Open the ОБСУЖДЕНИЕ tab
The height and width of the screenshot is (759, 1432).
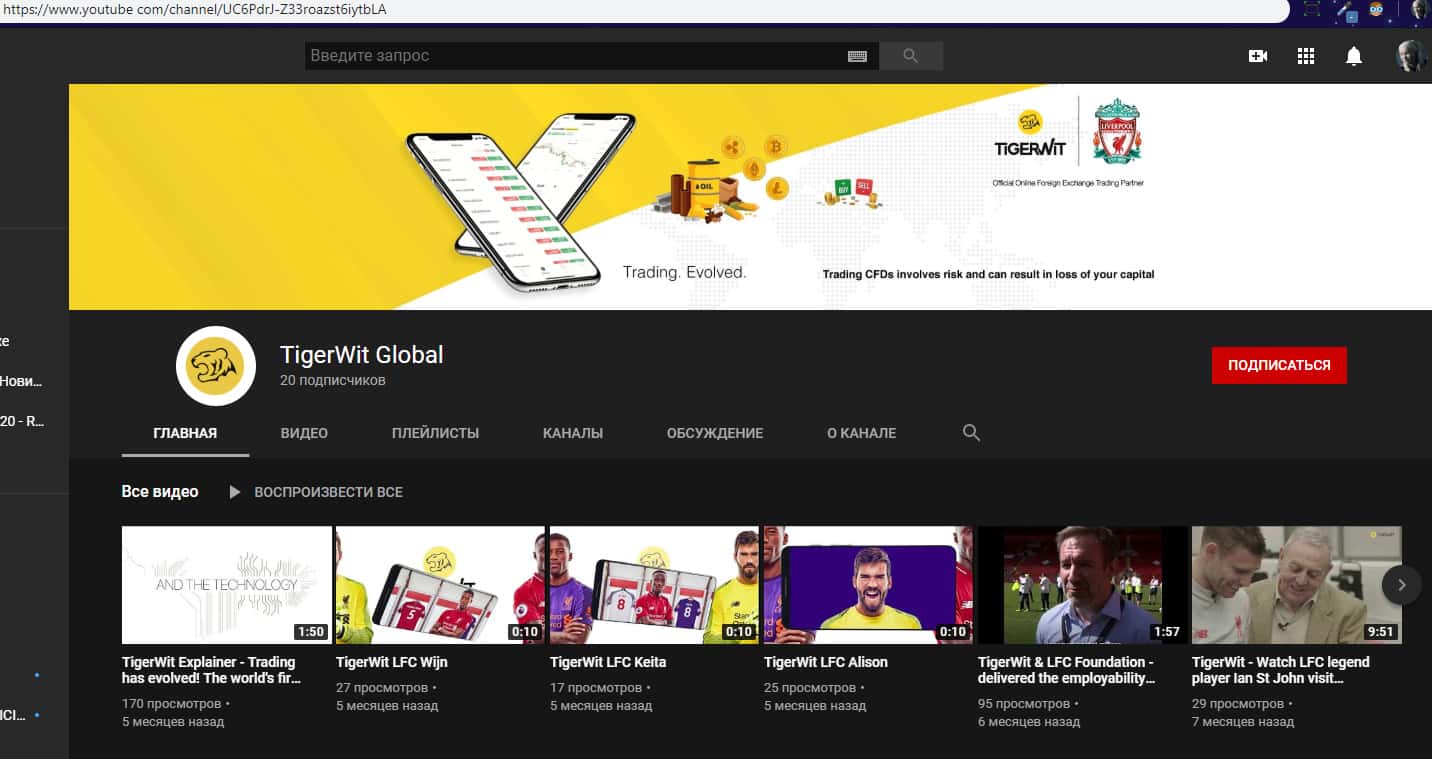point(715,433)
